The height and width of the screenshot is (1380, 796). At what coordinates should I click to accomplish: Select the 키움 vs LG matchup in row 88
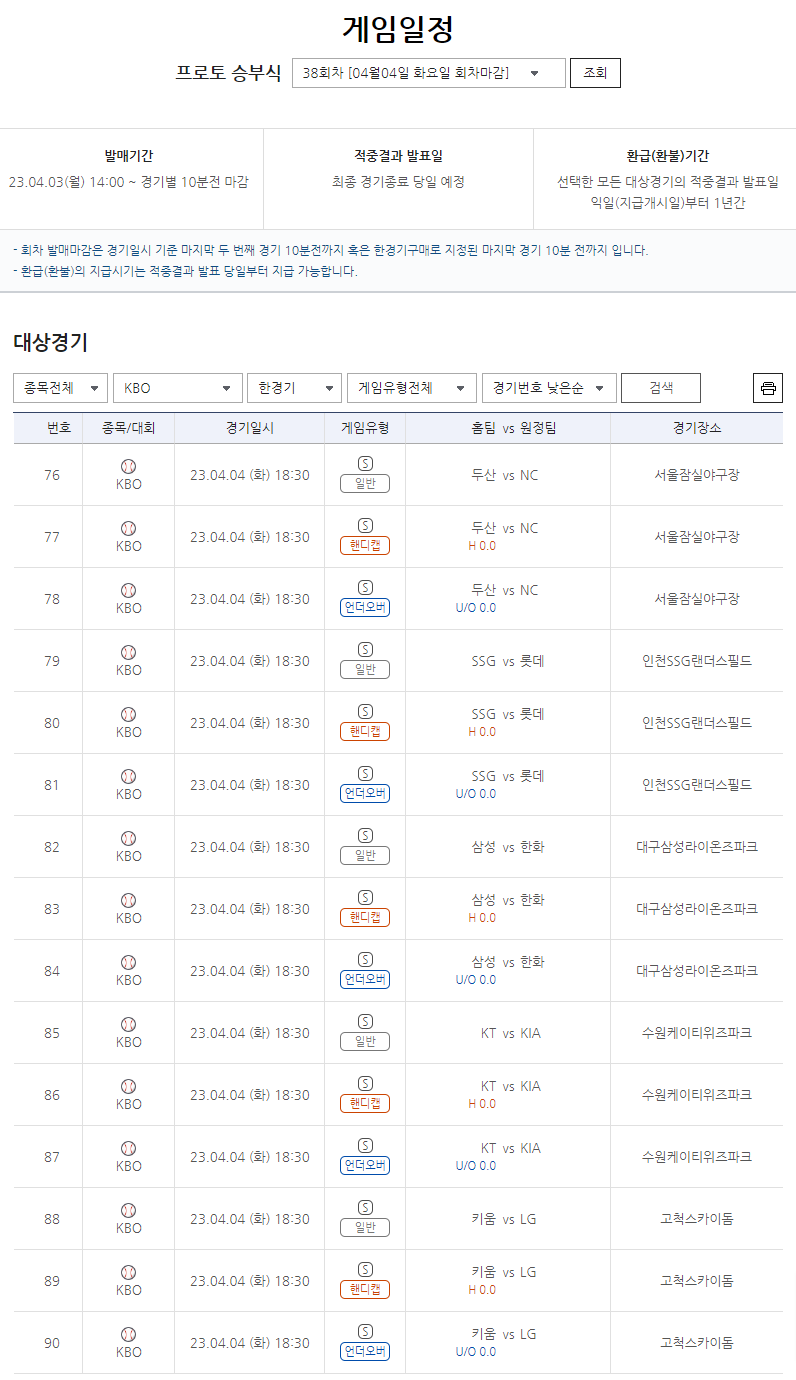tap(505, 1219)
